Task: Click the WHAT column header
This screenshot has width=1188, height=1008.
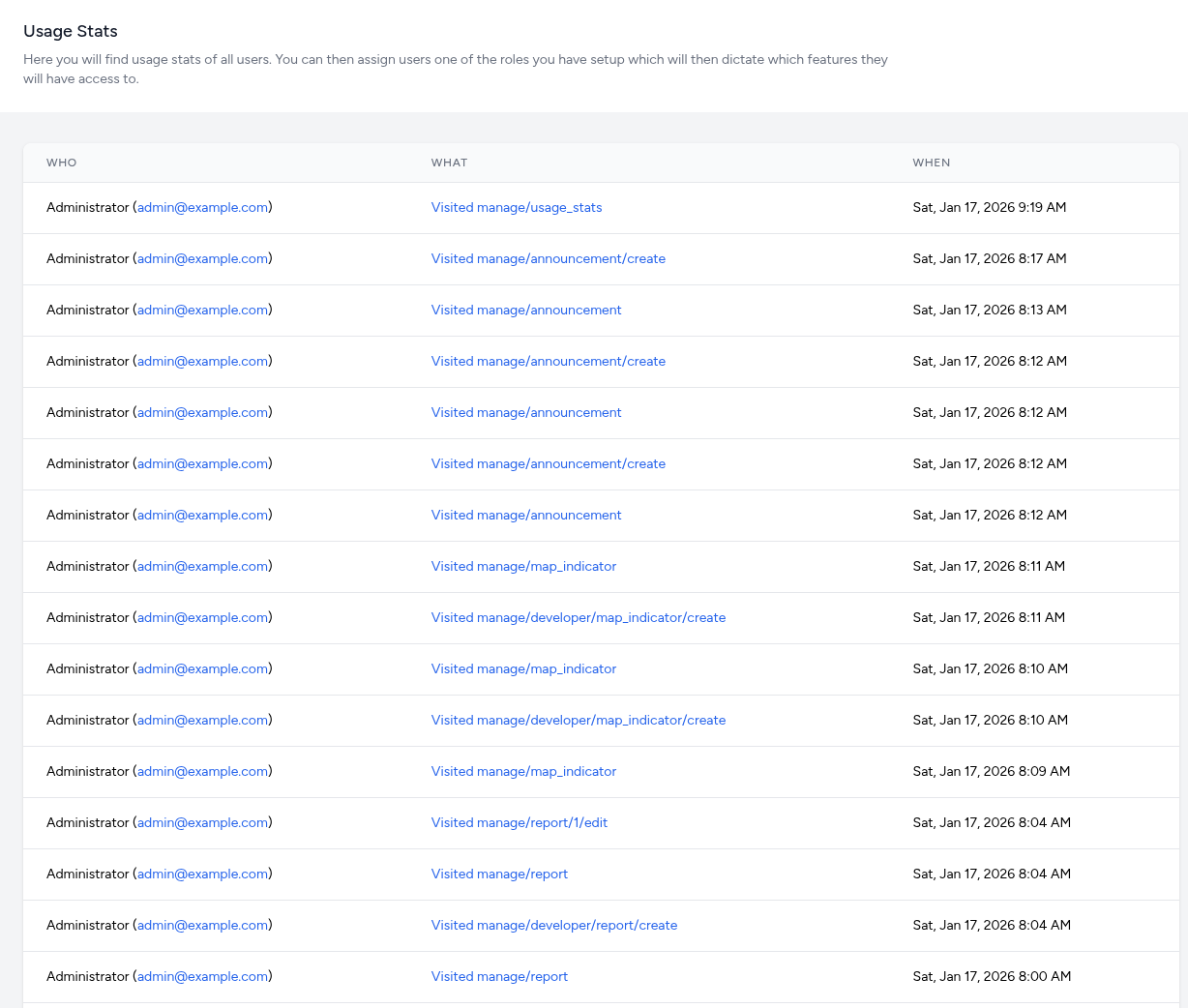Action: 449,163
